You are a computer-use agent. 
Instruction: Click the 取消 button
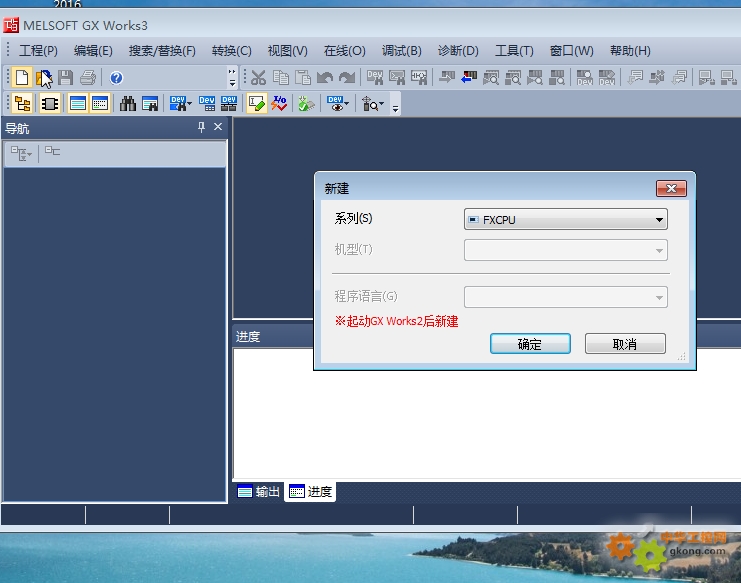click(x=625, y=343)
